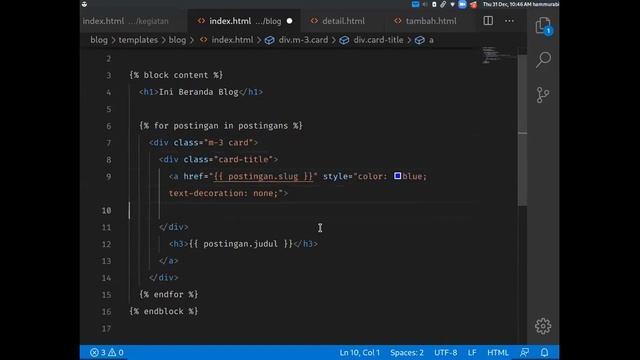Click '{{ postingan.judul }}' text
The image size is (640, 360).
click(x=241, y=244)
